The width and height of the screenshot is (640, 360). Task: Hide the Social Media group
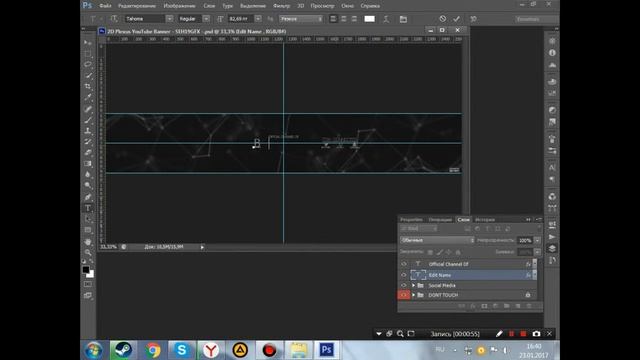pyautogui.click(x=404, y=285)
